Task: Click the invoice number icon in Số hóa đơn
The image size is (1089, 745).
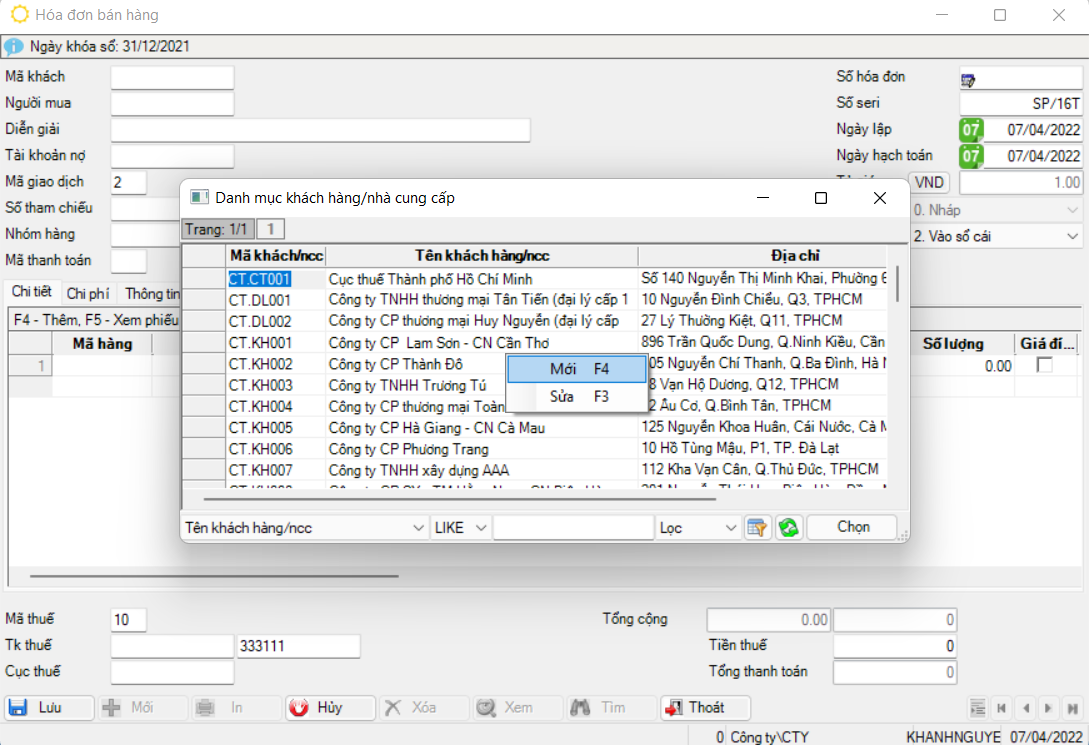Action: coord(968,79)
